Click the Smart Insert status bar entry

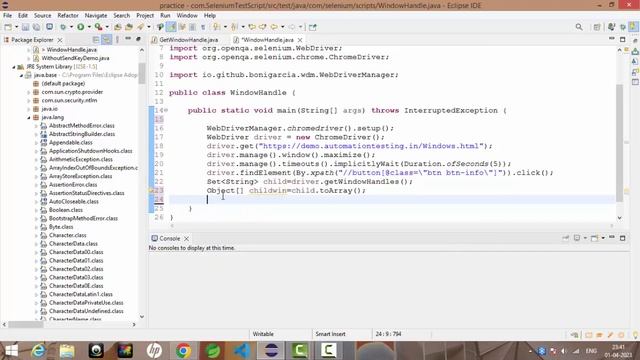330,334
